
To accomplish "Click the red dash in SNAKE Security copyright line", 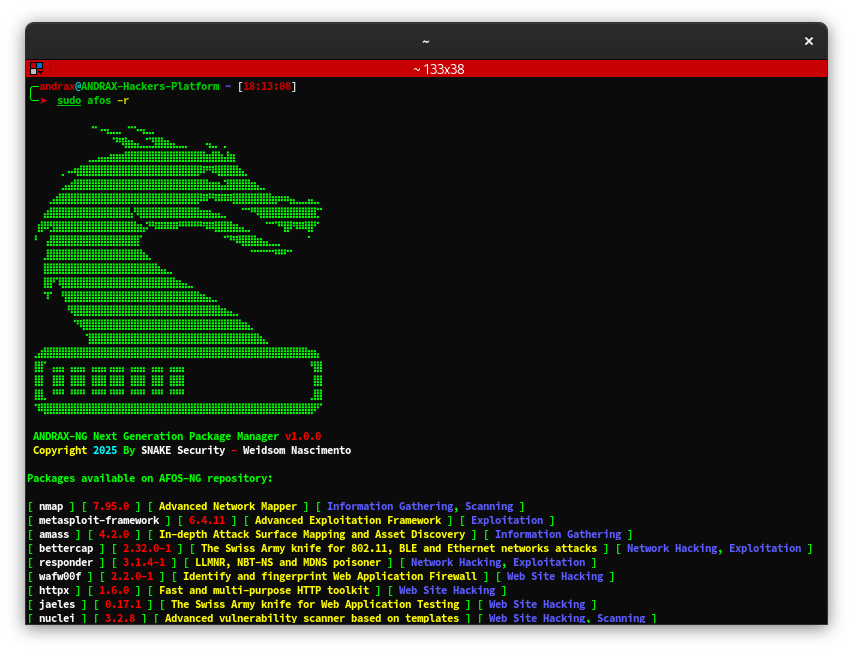I will coord(234,450).
